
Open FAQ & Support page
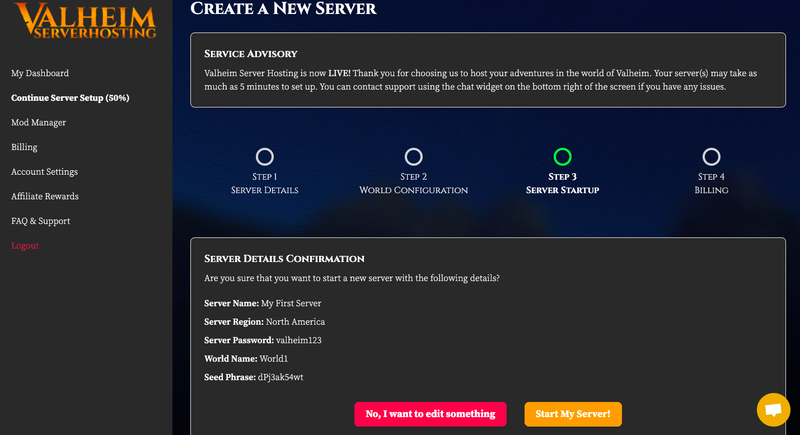pyautogui.click(x=40, y=221)
